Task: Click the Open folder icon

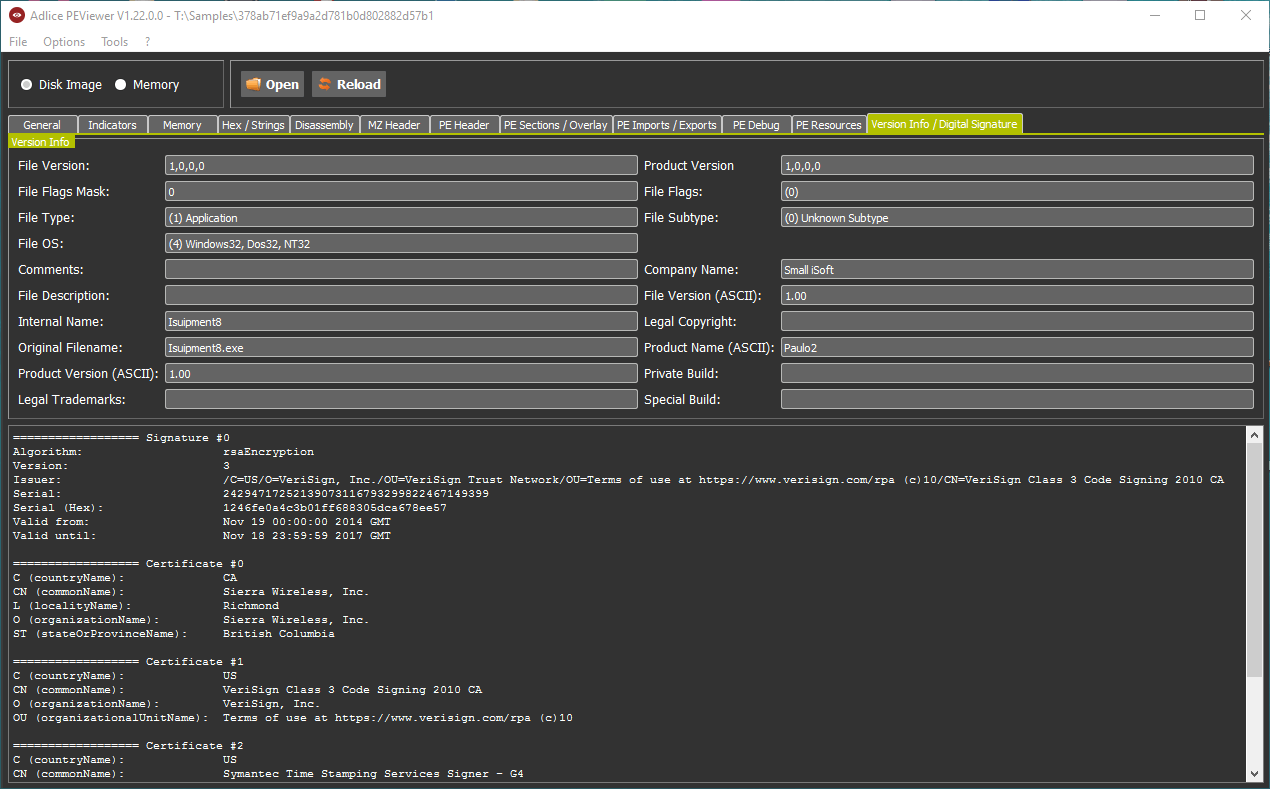Action: (x=253, y=85)
